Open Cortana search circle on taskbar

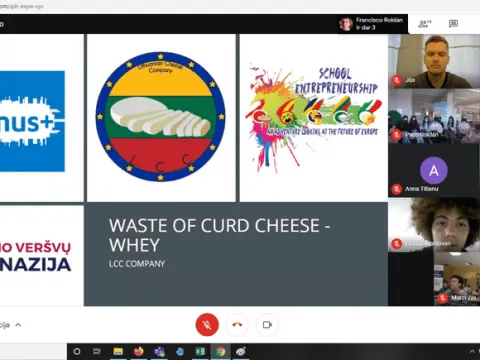click(x=77, y=351)
